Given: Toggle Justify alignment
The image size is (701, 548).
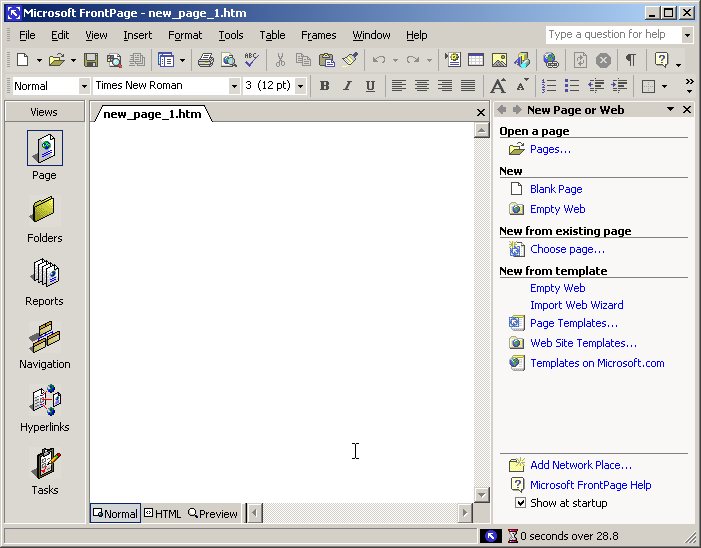Looking at the screenshot, I should pos(468,85).
